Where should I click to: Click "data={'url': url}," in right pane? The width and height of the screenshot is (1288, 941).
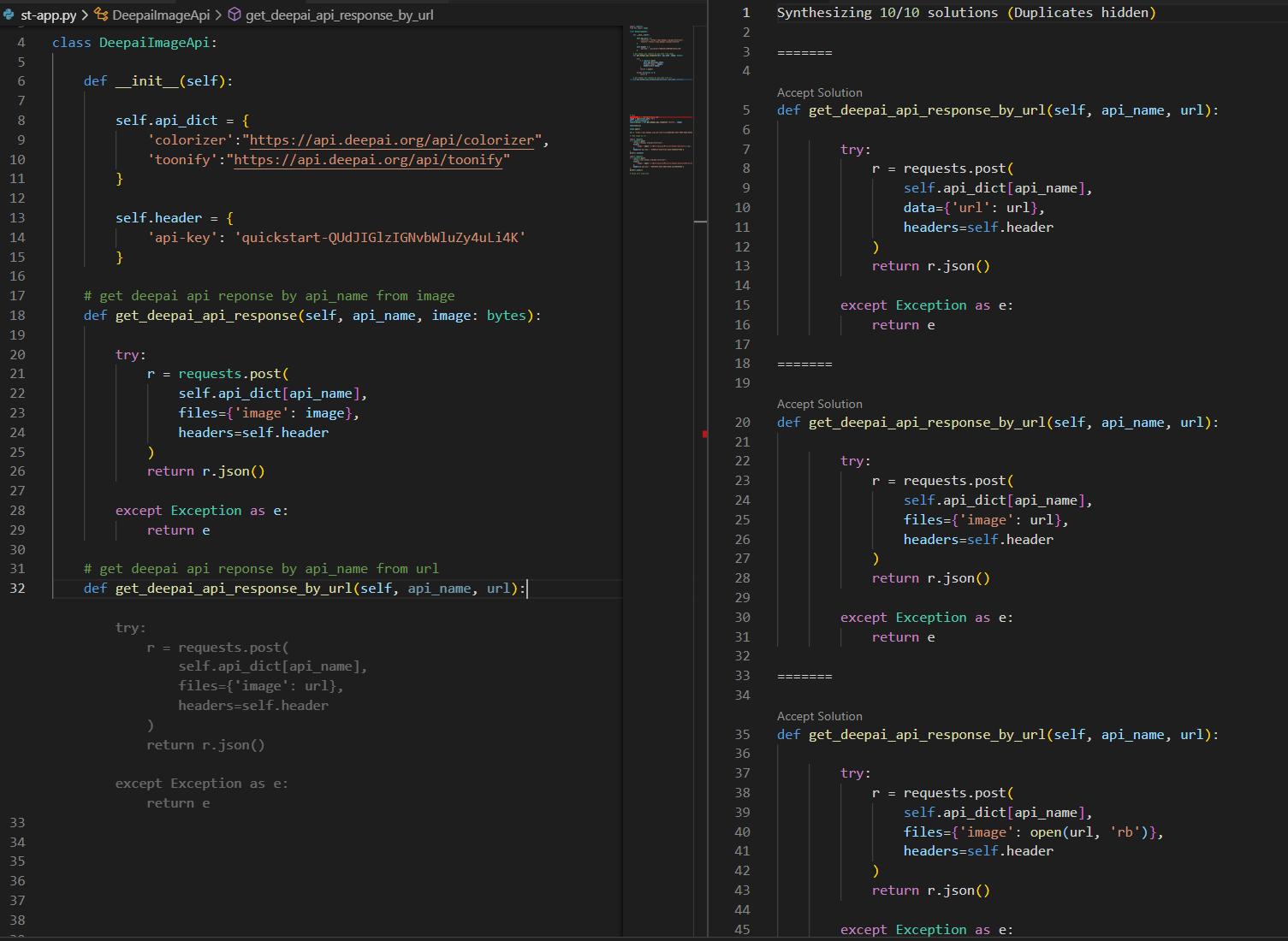click(974, 207)
